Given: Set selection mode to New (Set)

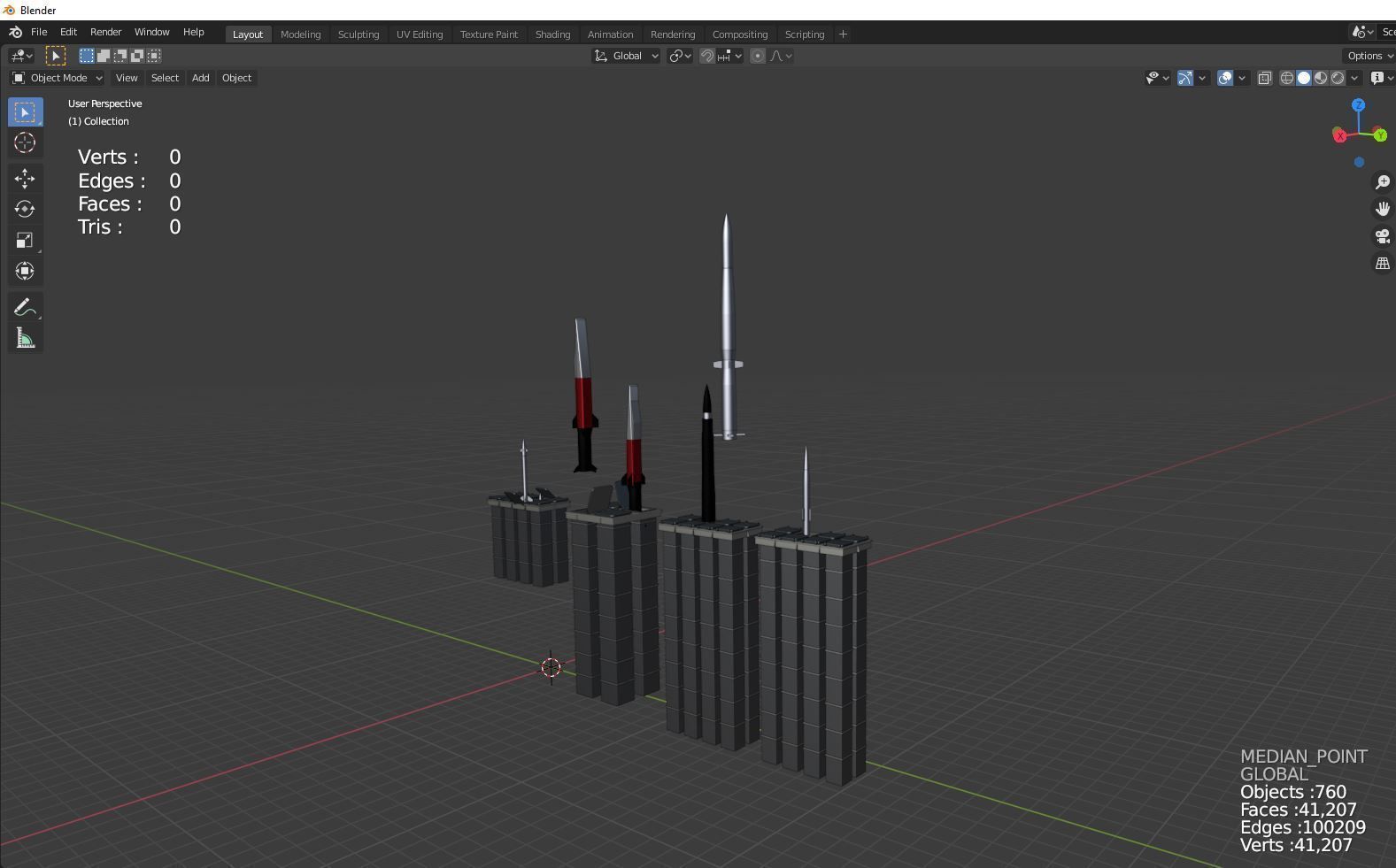Looking at the screenshot, I should click(x=87, y=56).
